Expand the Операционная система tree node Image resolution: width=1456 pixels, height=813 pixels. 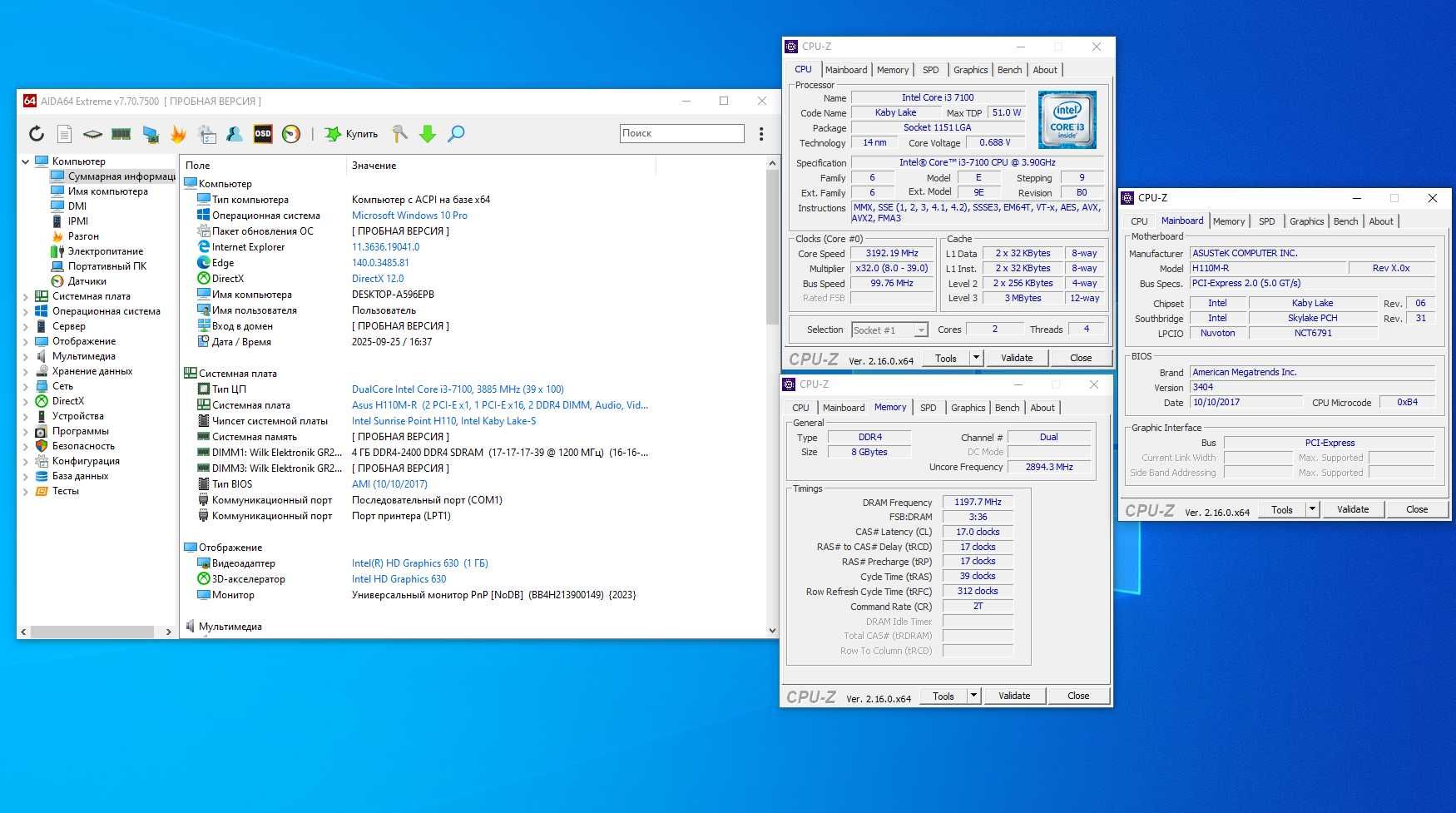pos(26,311)
